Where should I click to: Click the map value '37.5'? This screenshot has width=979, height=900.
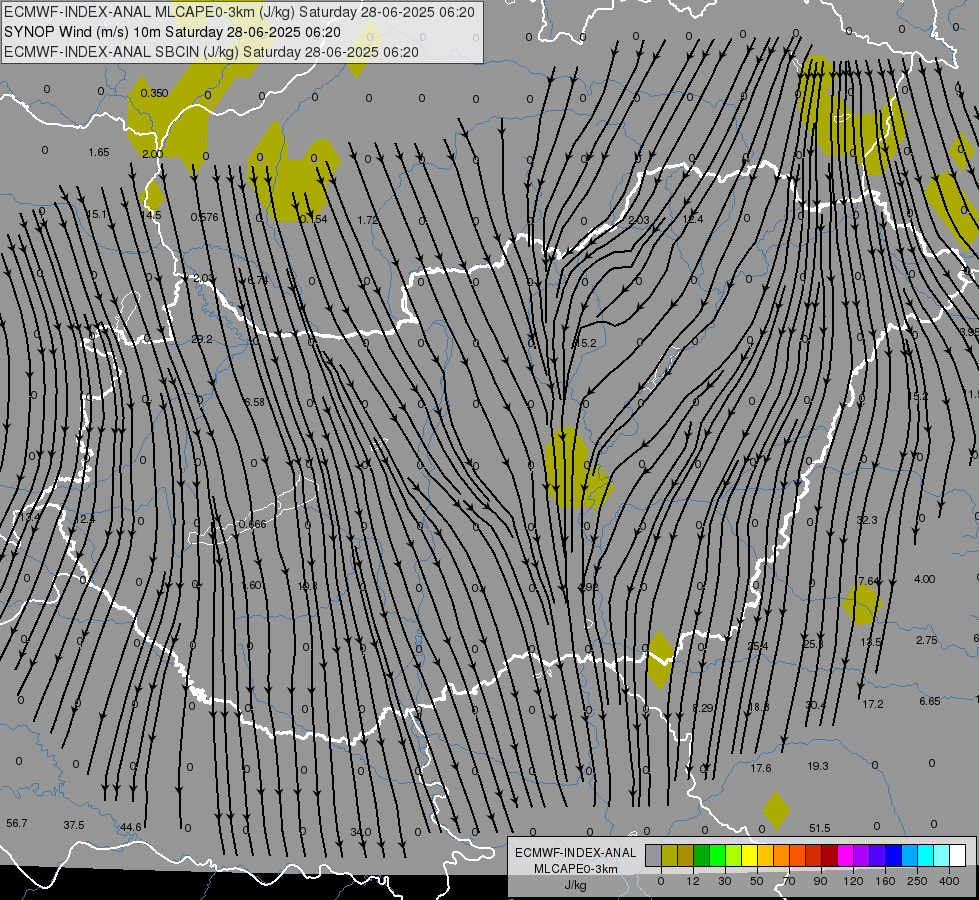point(74,825)
